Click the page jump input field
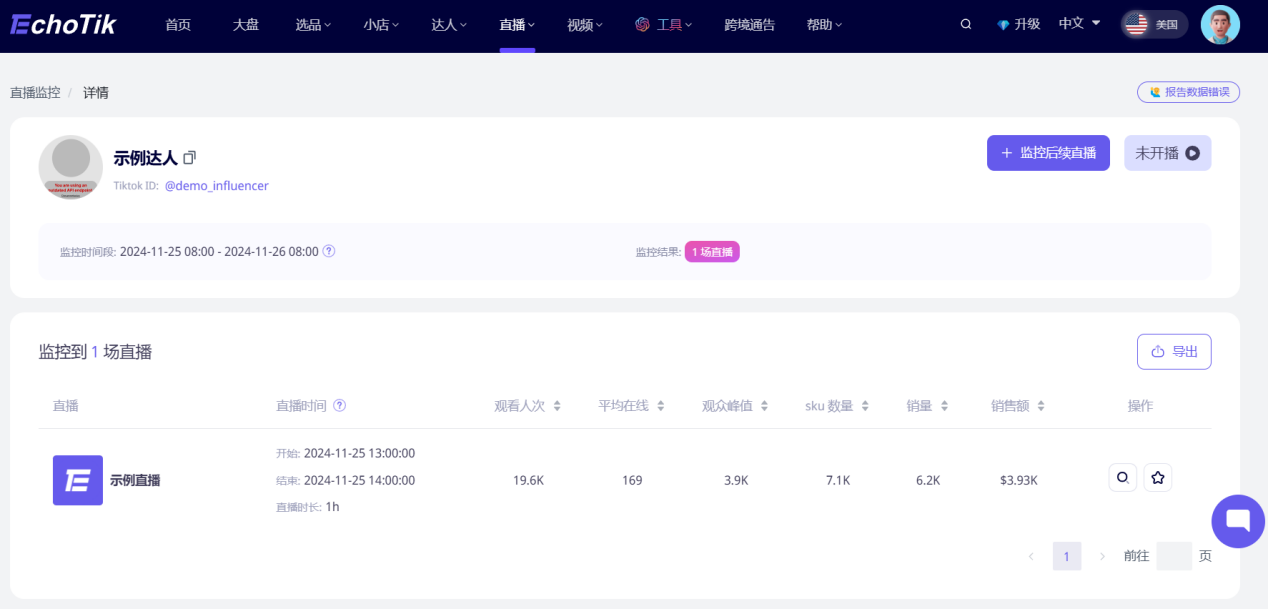 click(1173, 556)
